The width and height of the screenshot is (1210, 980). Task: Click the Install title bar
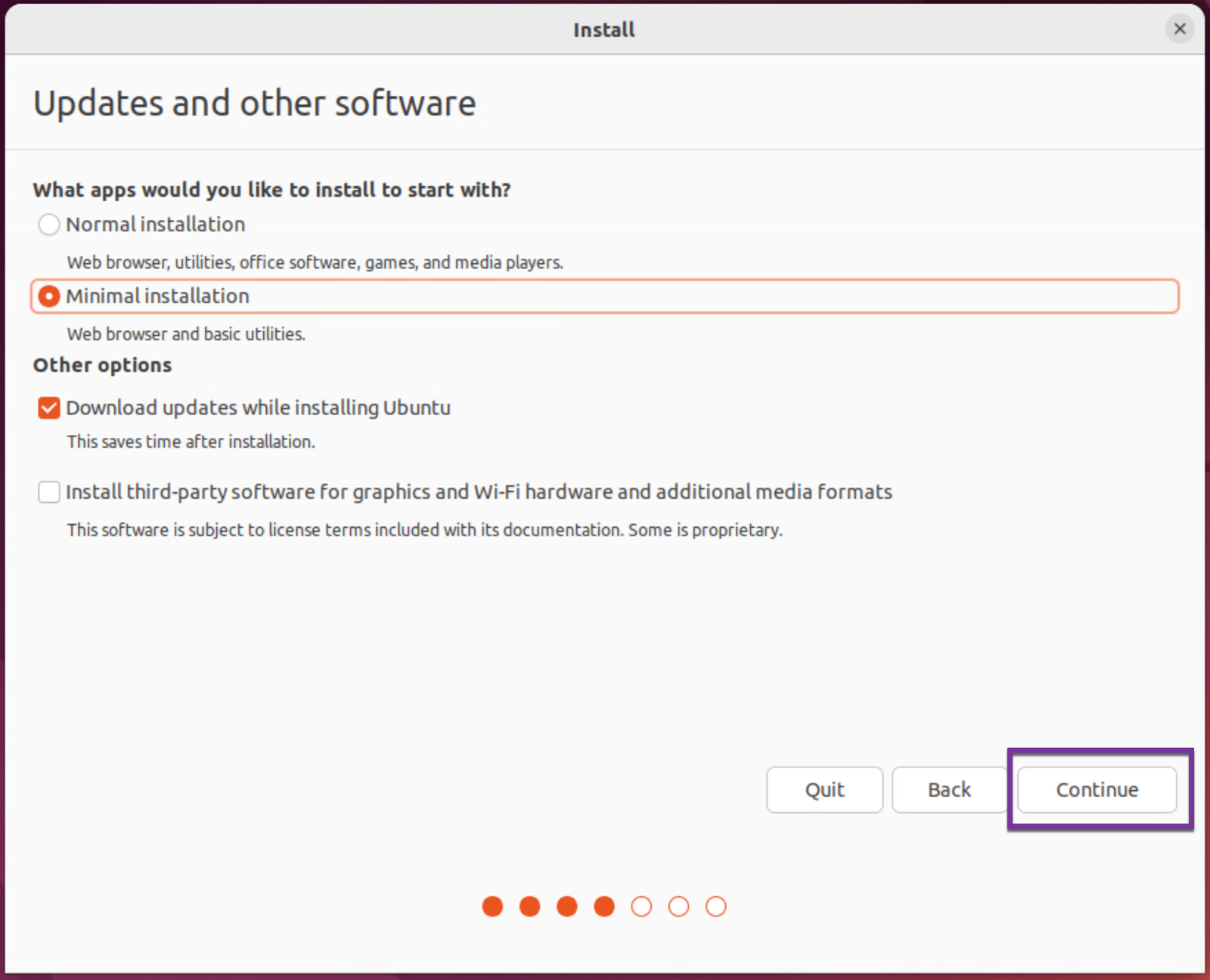coord(603,29)
